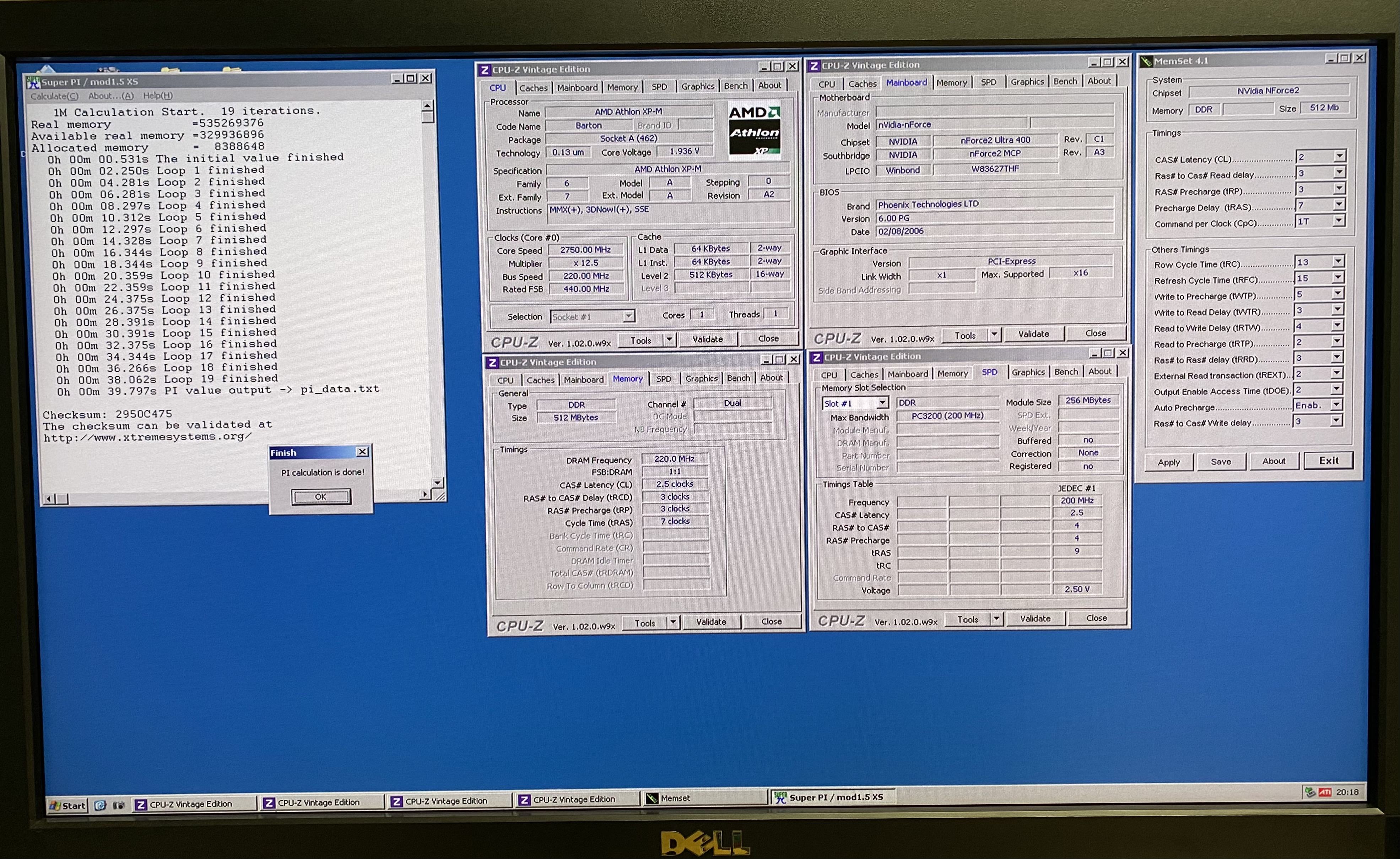1400x859 pixels.
Task: Expand the Slot #1 memory slot selector
Action: coord(882,403)
